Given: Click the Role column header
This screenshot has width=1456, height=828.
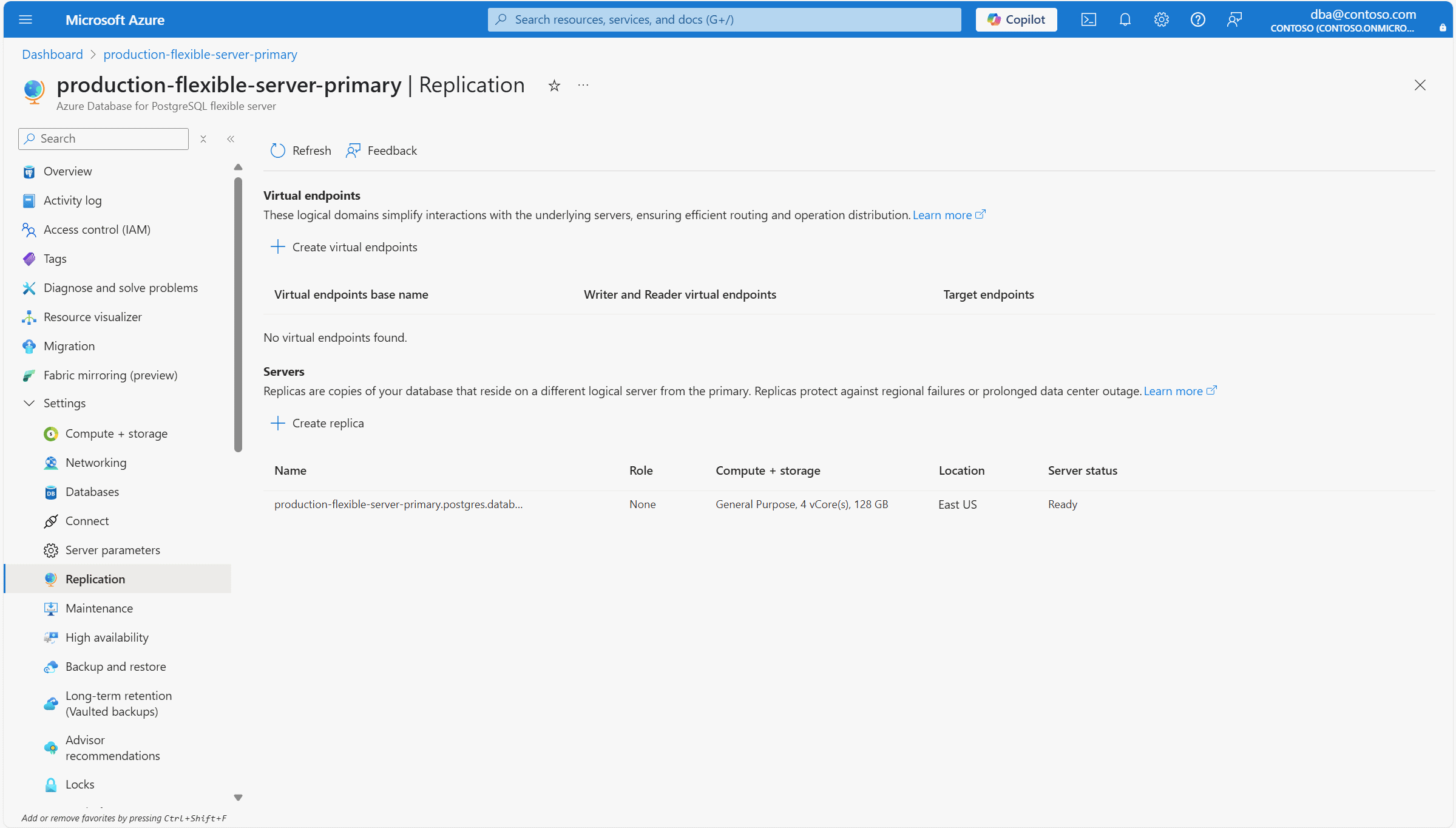Looking at the screenshot, I should coord(641,470).
